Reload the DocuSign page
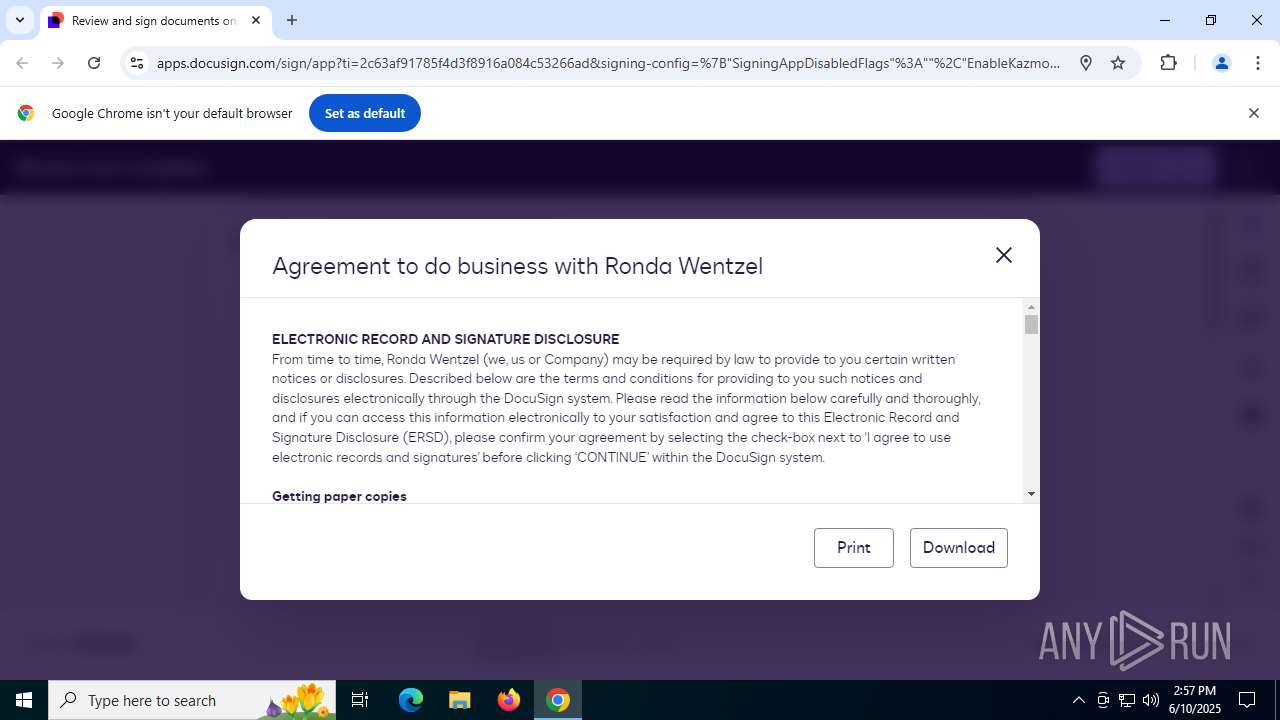This screenshot has width=1280, height=720. click(94, 63)
